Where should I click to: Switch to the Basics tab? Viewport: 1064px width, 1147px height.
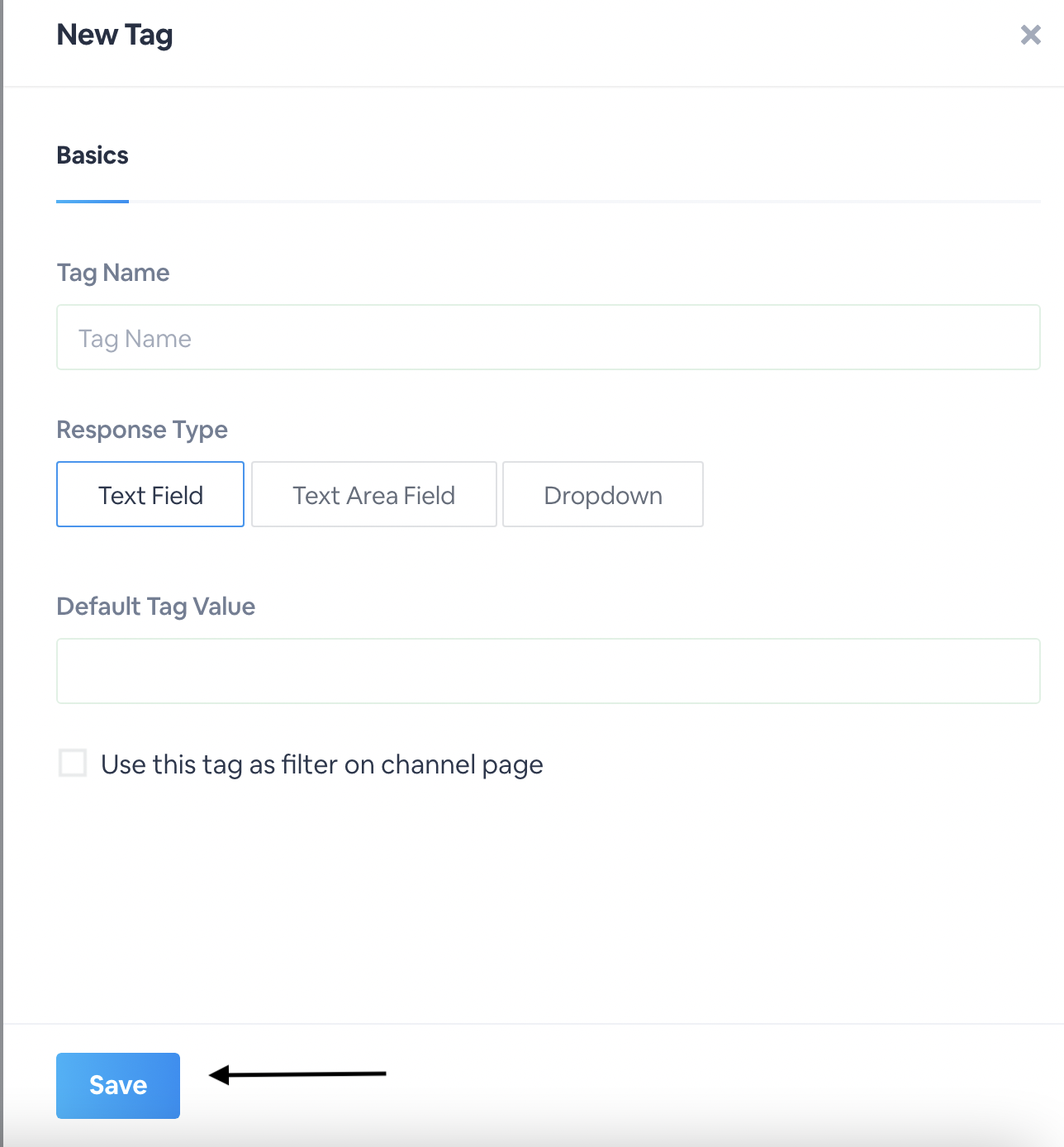pyautogui.click(x=93, y=155)
